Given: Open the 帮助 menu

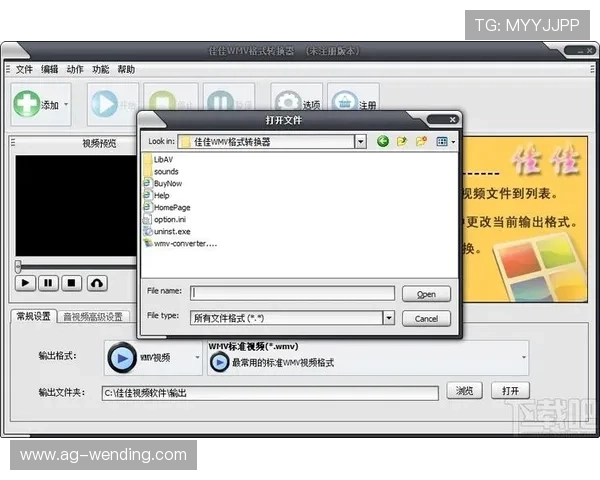Looking at the screenshot, I should pos(126,69).
